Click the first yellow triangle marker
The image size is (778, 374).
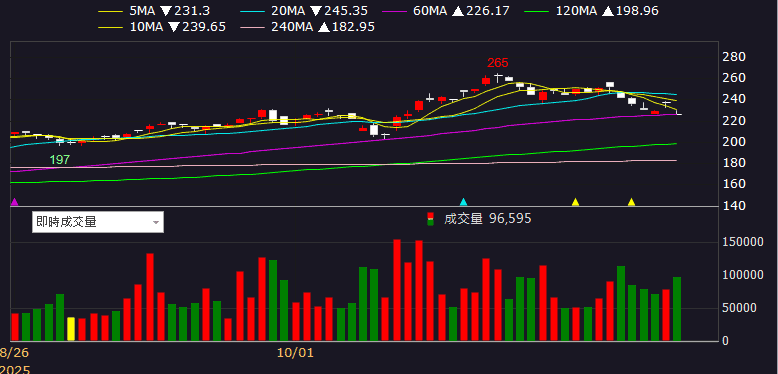[x=576, y=202]
